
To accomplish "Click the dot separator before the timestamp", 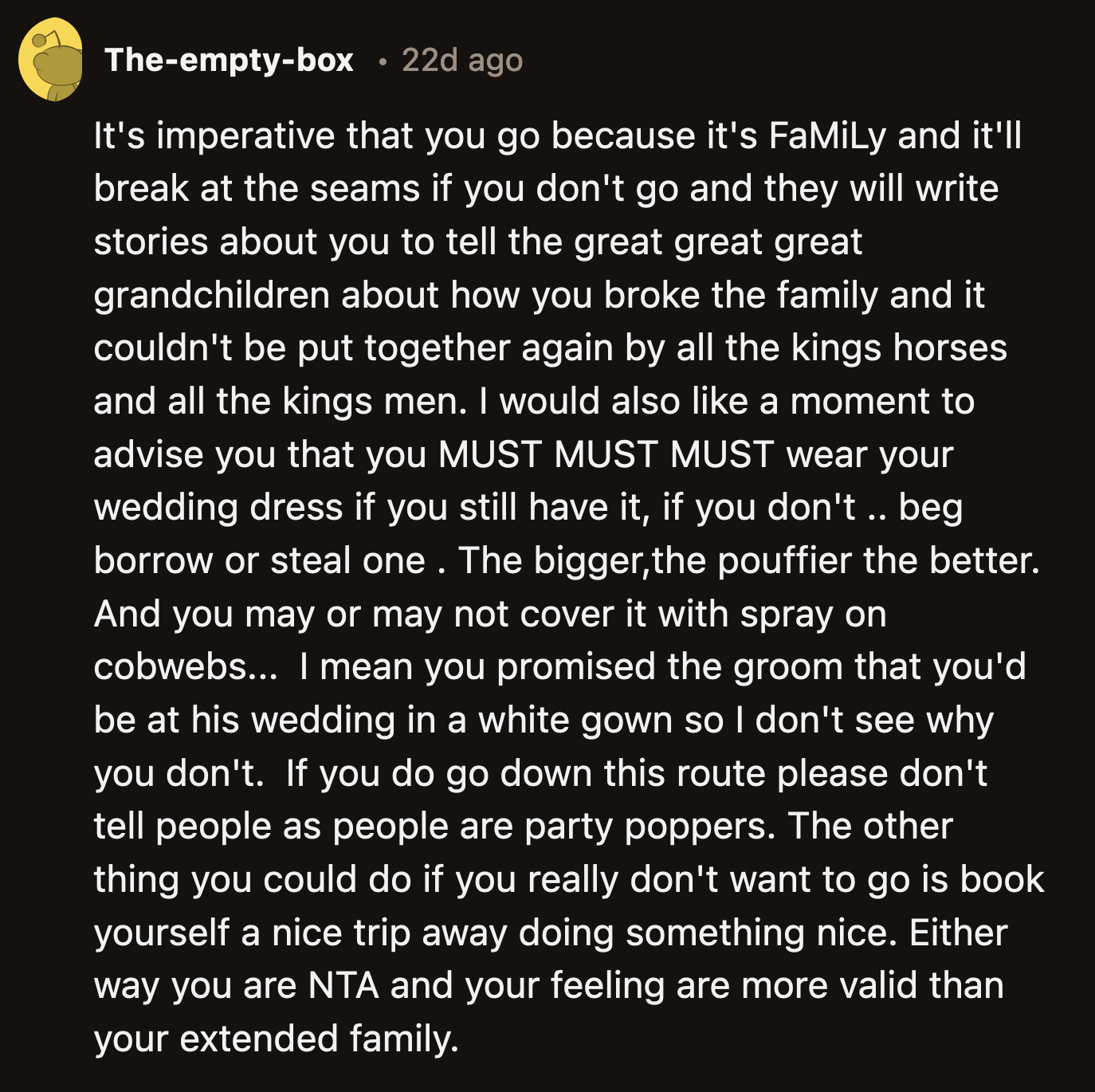I will [x=383, y=61].
